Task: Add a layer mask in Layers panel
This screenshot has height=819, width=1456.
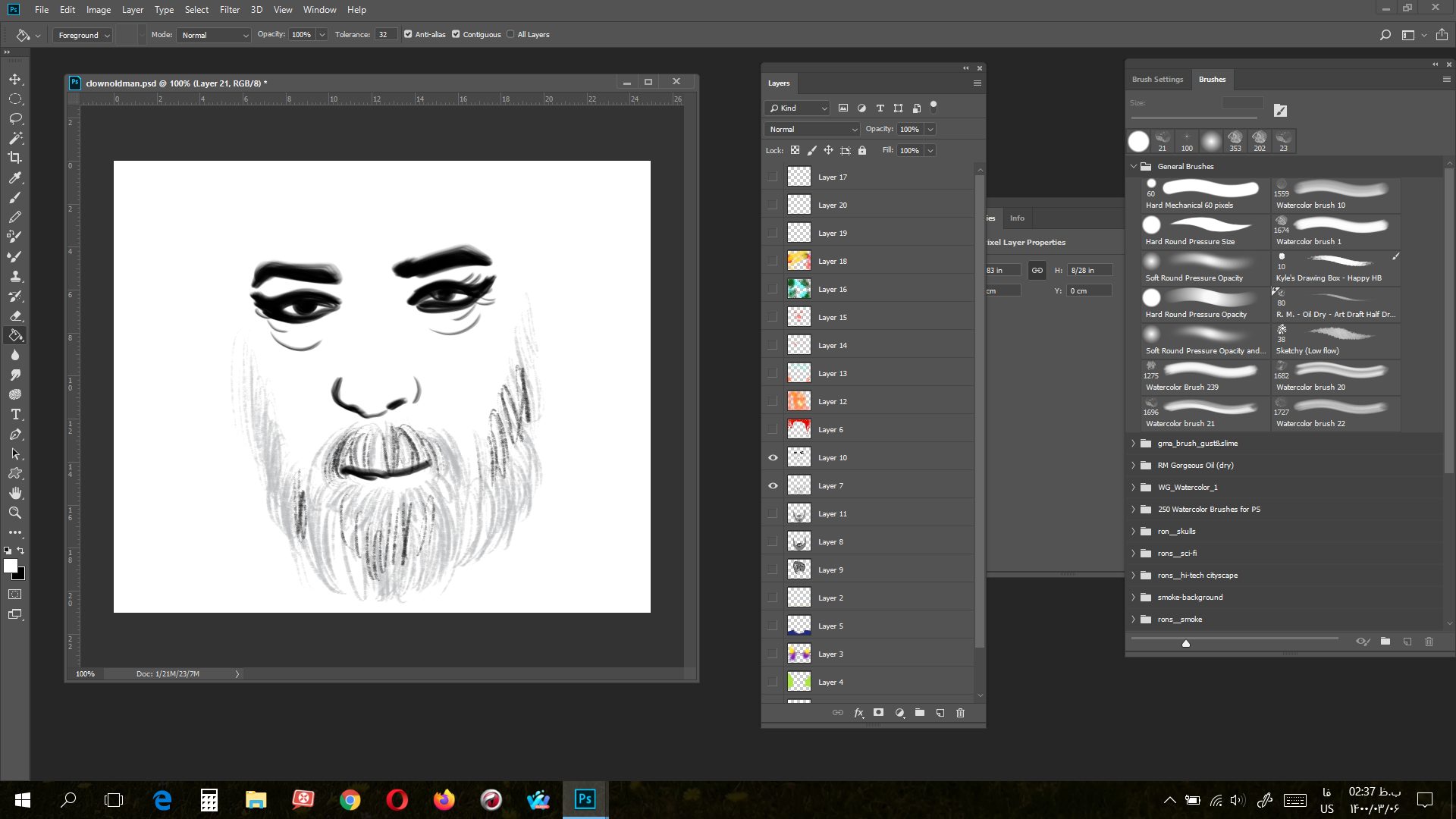Action: [879, 713]
